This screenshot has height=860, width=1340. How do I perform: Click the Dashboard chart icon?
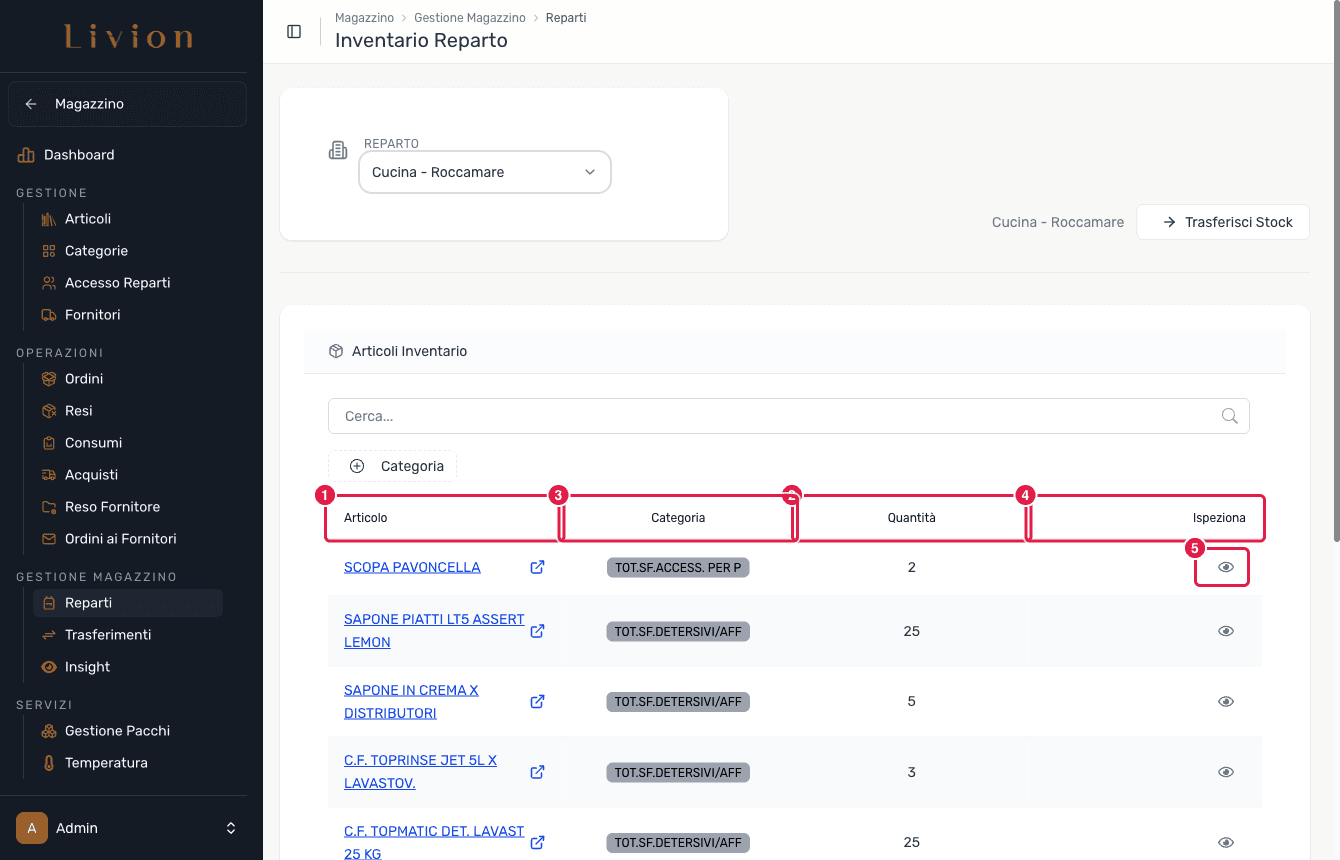(x=26, y=155)
